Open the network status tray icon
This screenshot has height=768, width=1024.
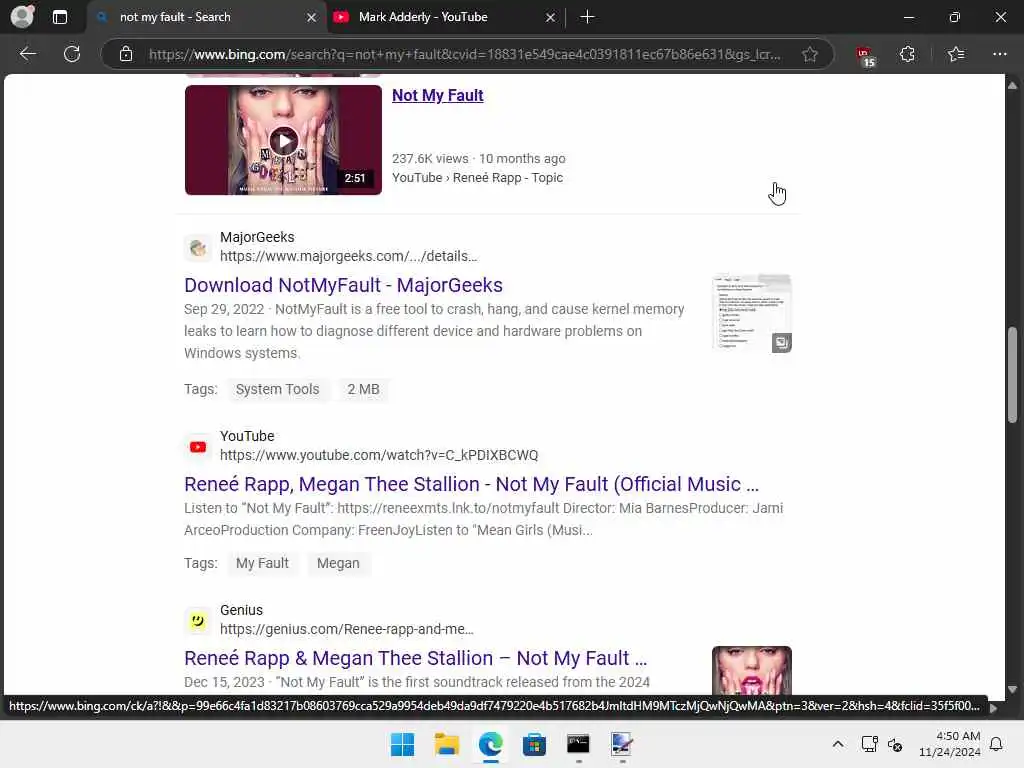(869, 744)
